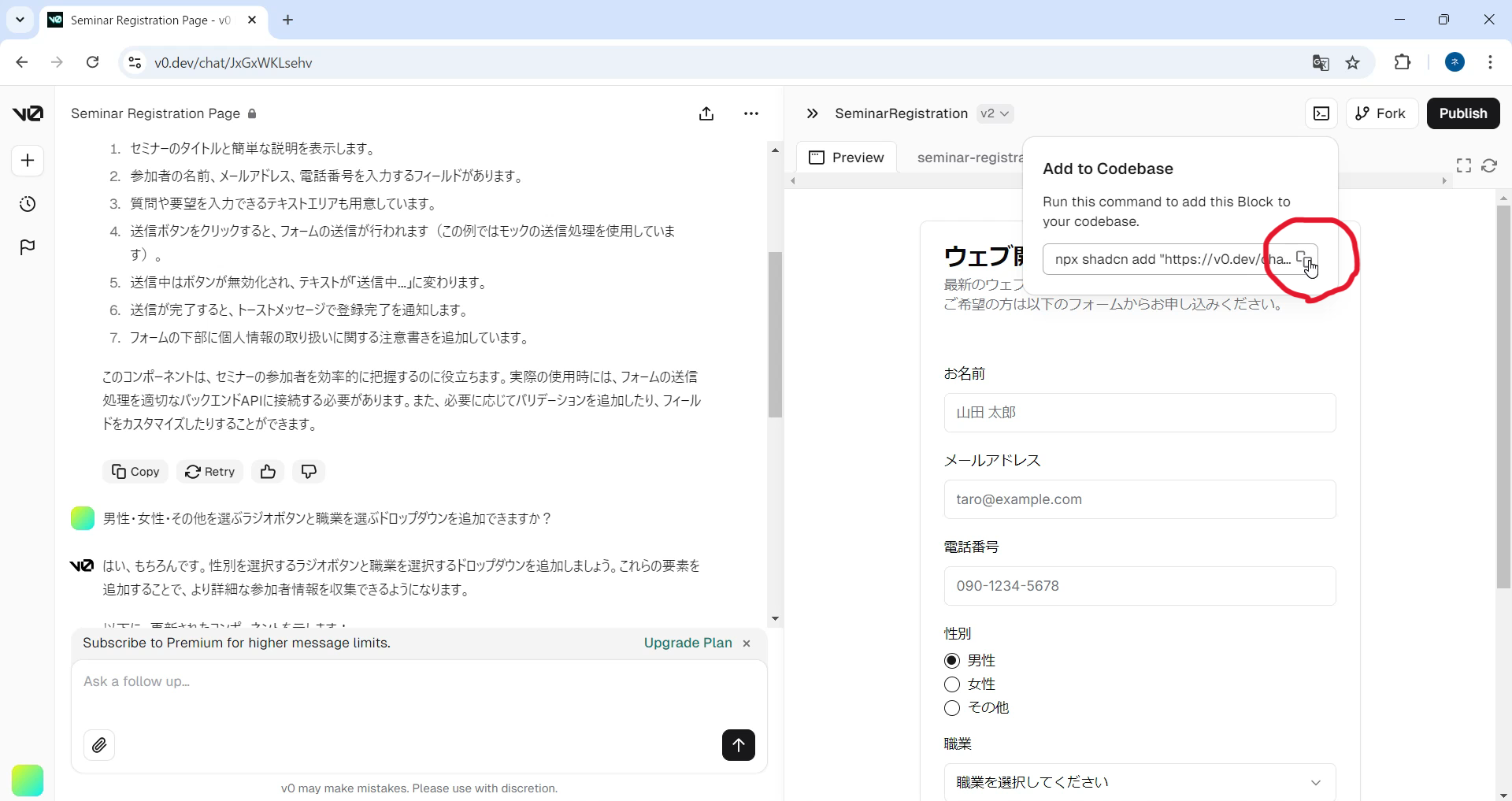Open Chrome profile avatar
1512x801 pixels.
(1455, 62)
